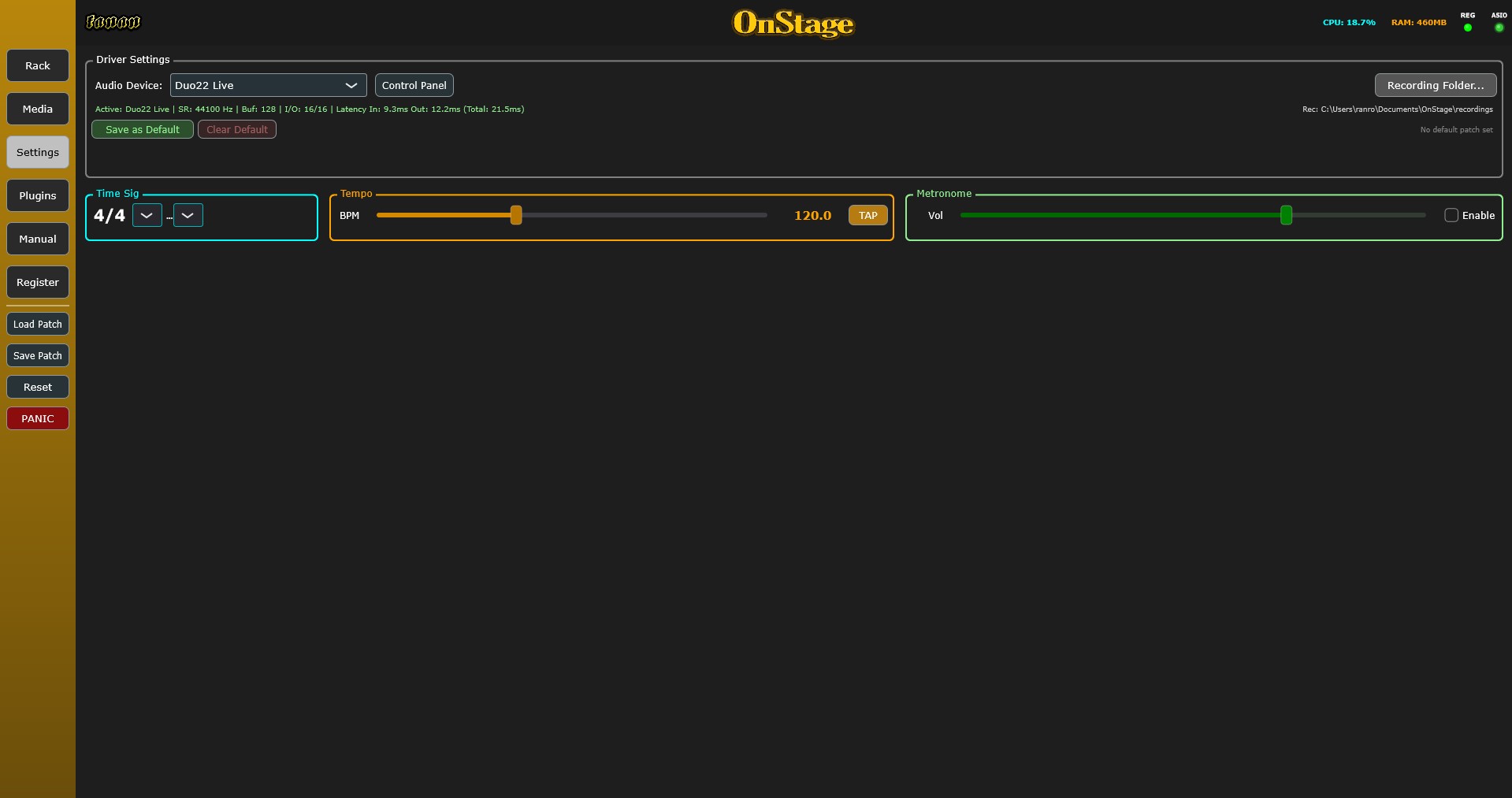Image resolution: width=1512 pixels, height=798 pixels.
Task: Open the Audio Device dropdown
Action: click(269, 85)
